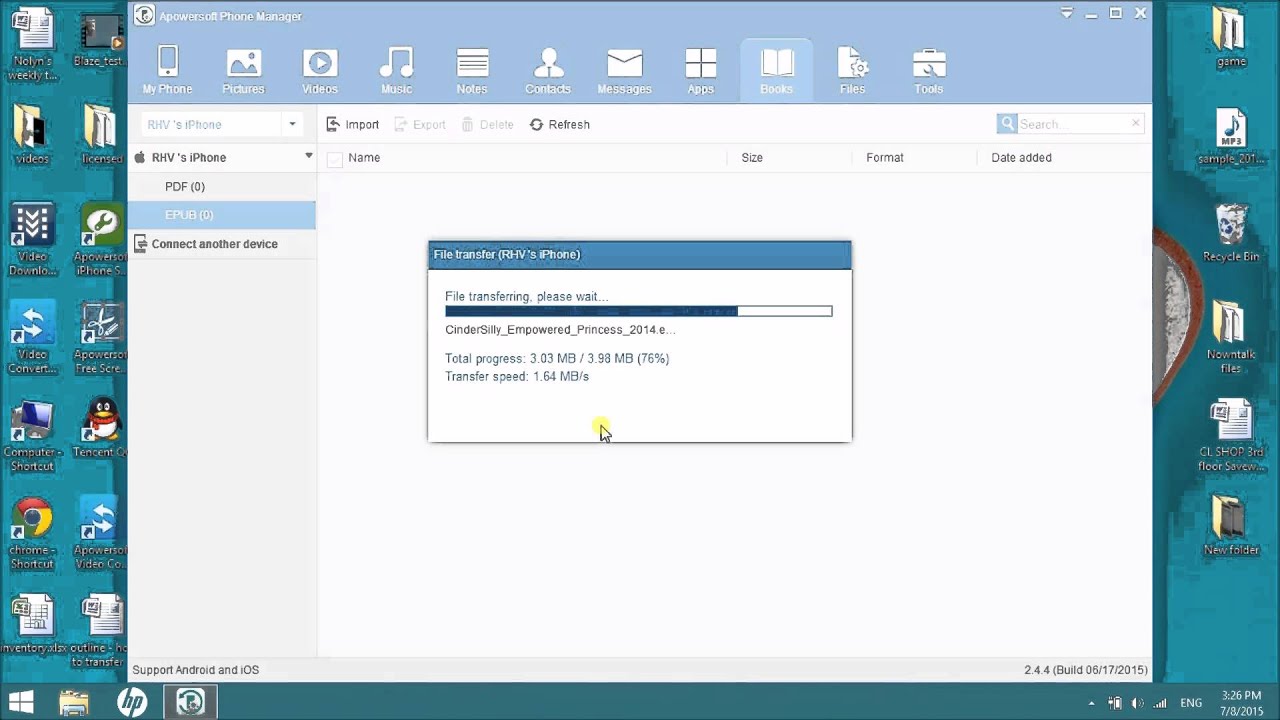Open the Contacts section

tap(548, 70)
